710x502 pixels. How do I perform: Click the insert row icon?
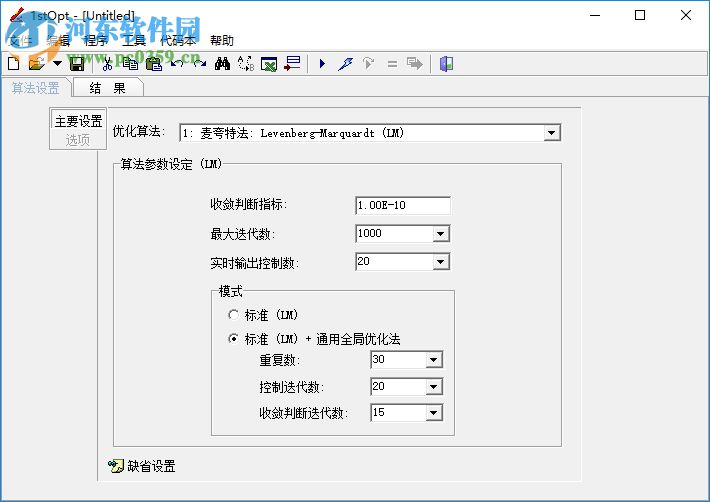[x=292, y=64]
